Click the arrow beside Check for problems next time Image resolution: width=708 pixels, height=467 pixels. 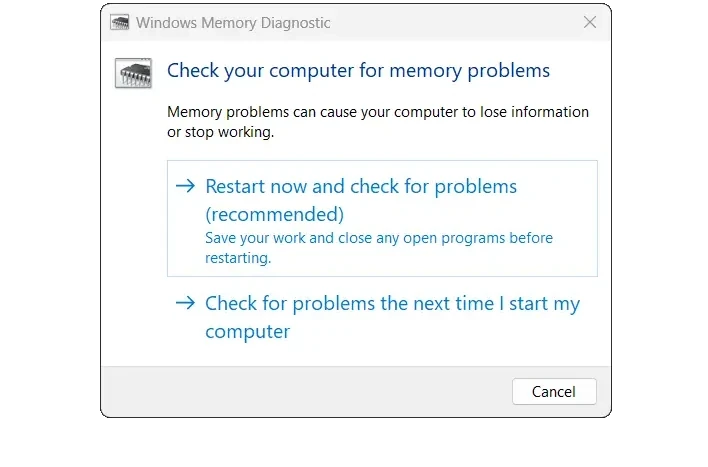(185, 303)
